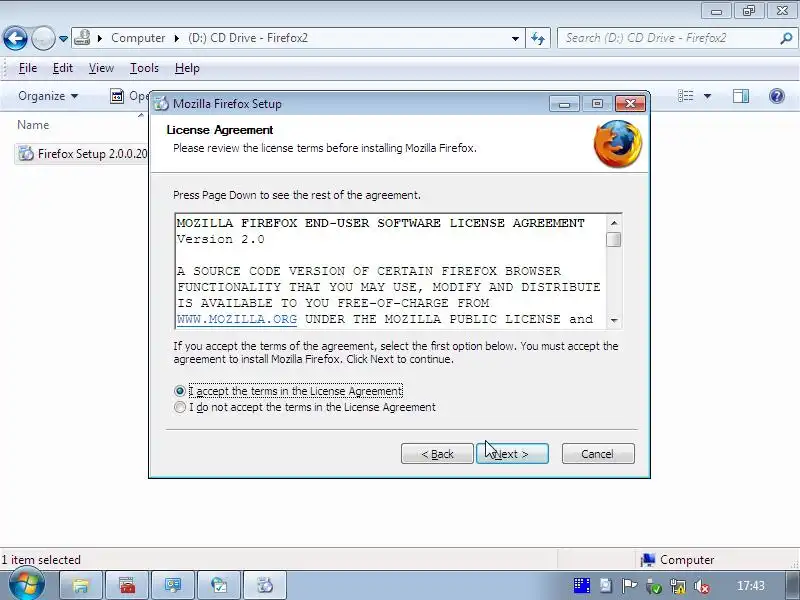Open the Edit menu
800x600 pixels.
[x=63, y=68]
